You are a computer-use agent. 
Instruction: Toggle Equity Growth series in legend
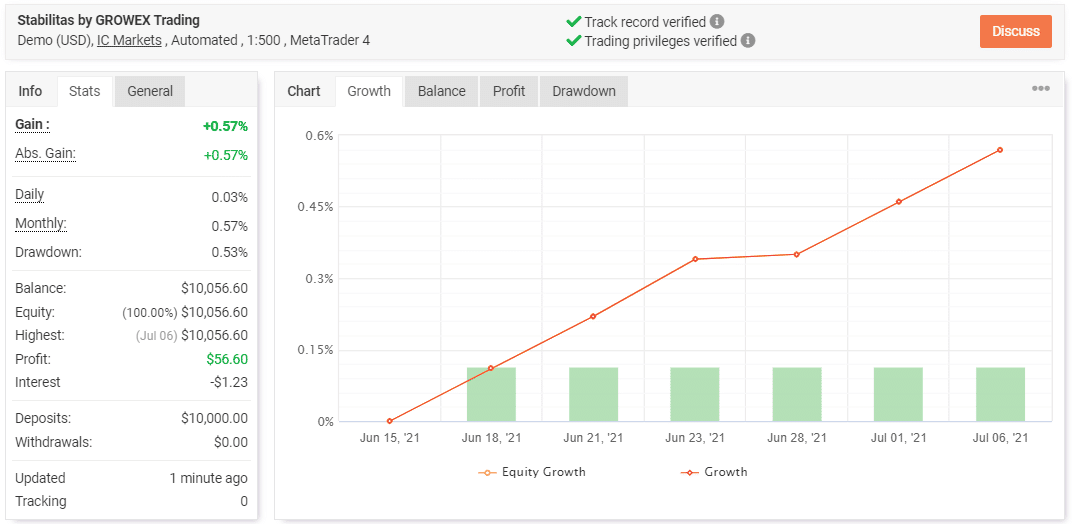click(531, 472)
